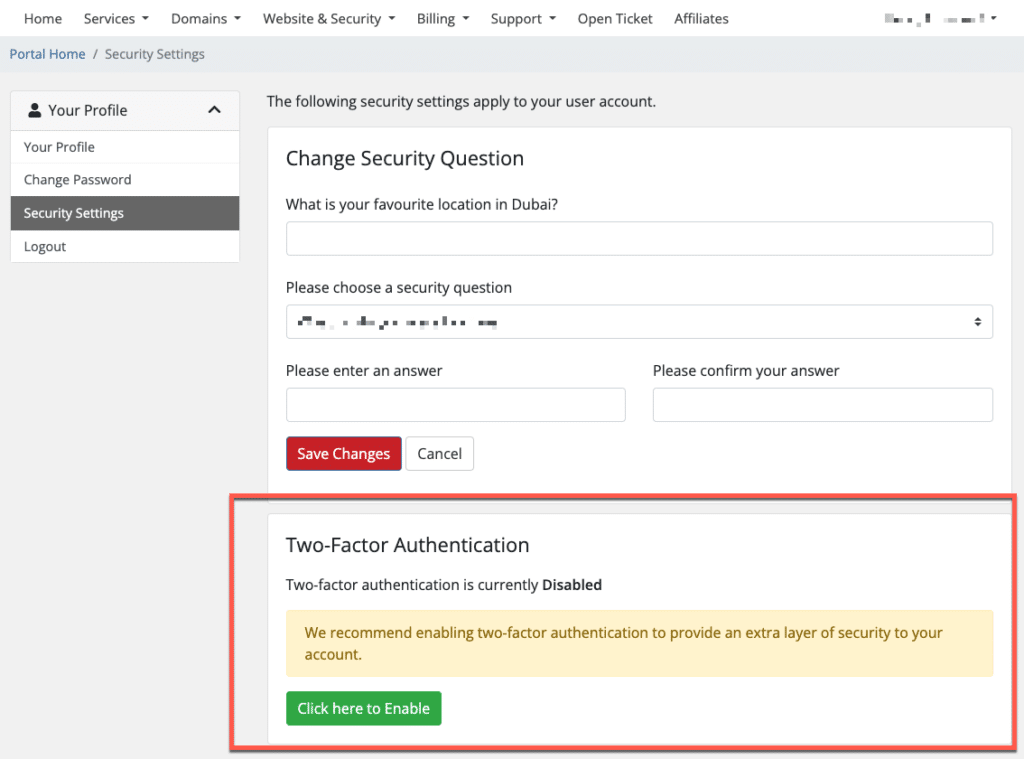Select Security Settings sidebar item
The image size is (1024, 759).
[74, 213]
